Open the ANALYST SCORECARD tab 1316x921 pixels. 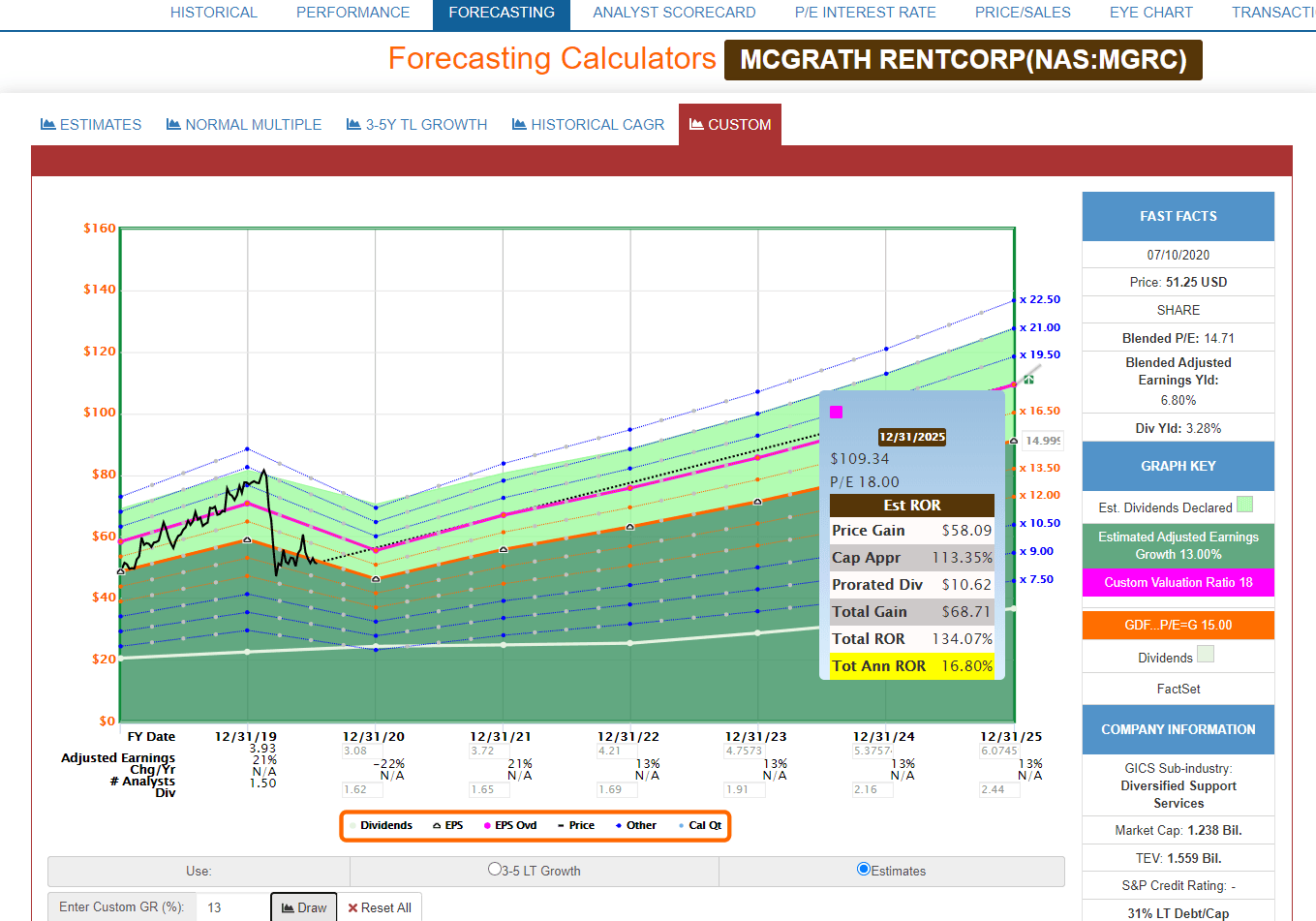pos(675,13)
